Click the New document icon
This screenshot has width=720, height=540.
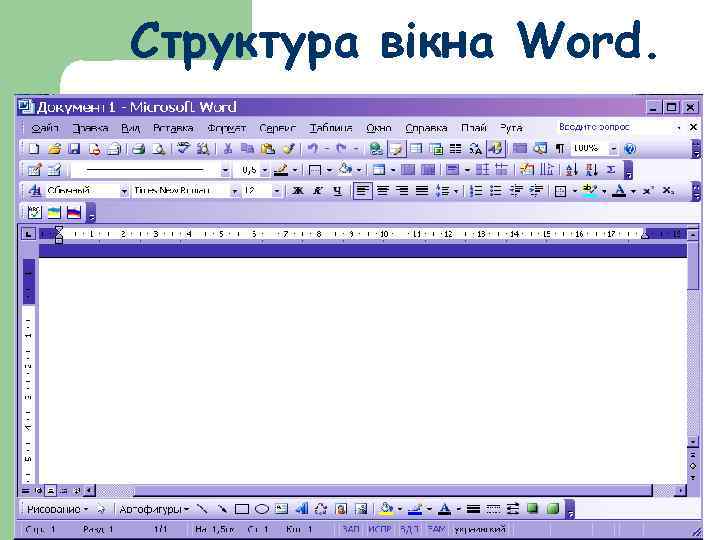coord(34,149)
